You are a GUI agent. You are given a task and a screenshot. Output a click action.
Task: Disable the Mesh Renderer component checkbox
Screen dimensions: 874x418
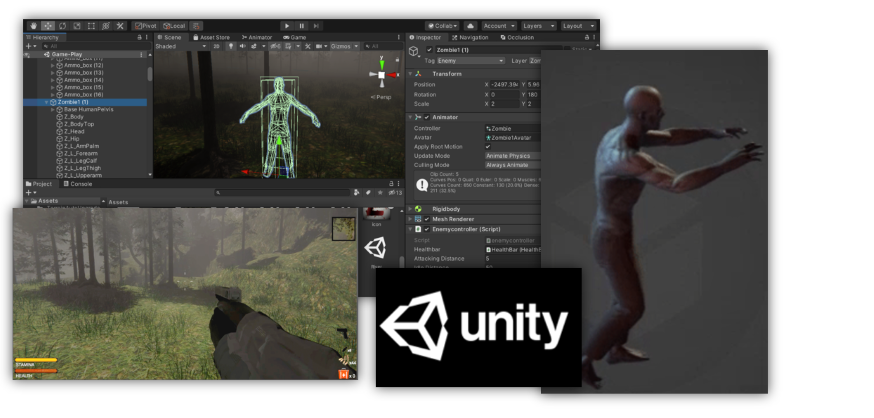click(x=427, y=219)
